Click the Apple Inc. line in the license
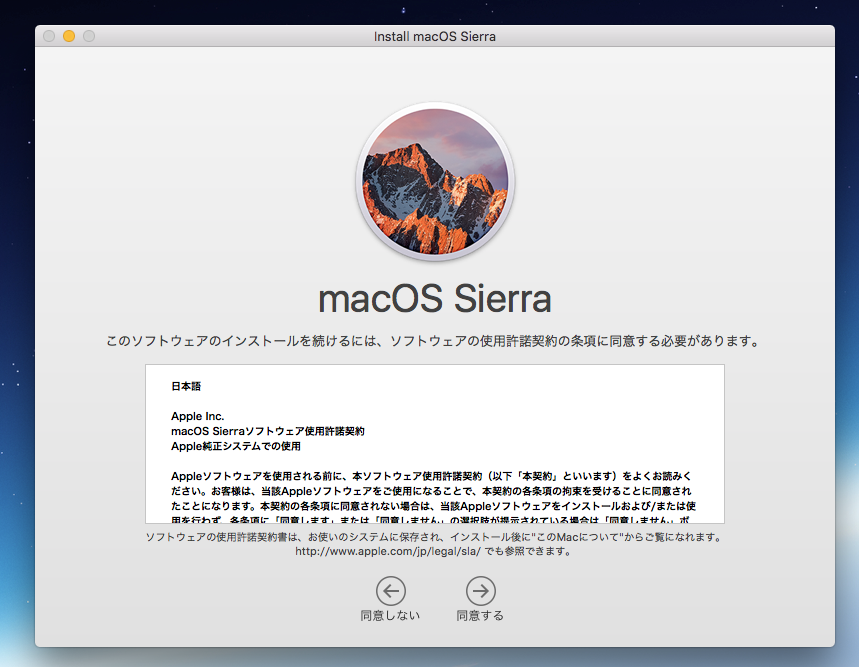Image resolution: width=859 pixels, height=667 pixels. point(198,416)
